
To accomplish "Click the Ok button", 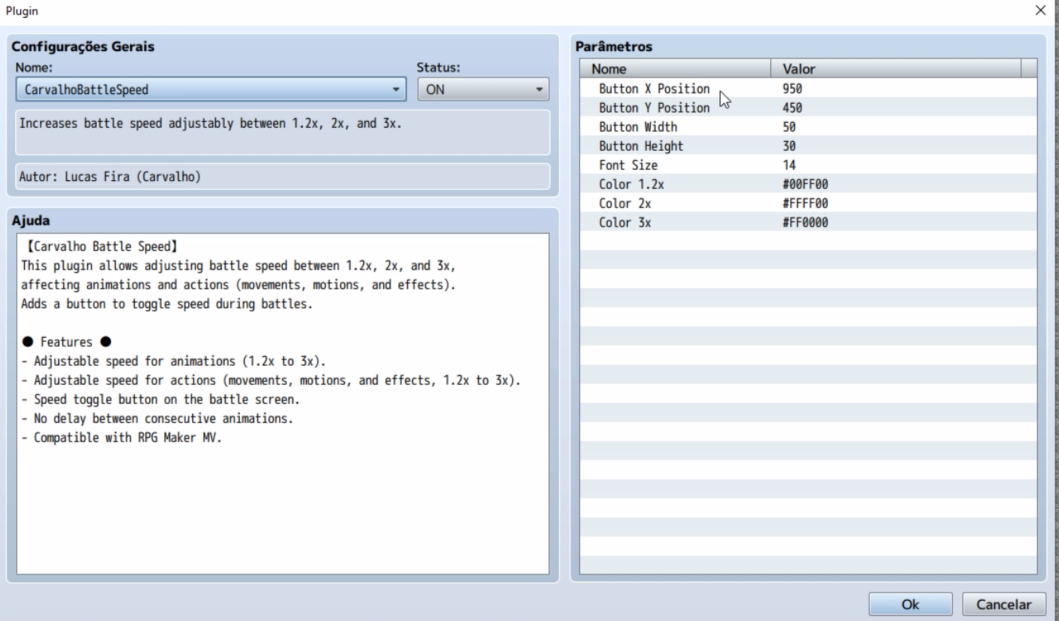I will click(910, 604).
